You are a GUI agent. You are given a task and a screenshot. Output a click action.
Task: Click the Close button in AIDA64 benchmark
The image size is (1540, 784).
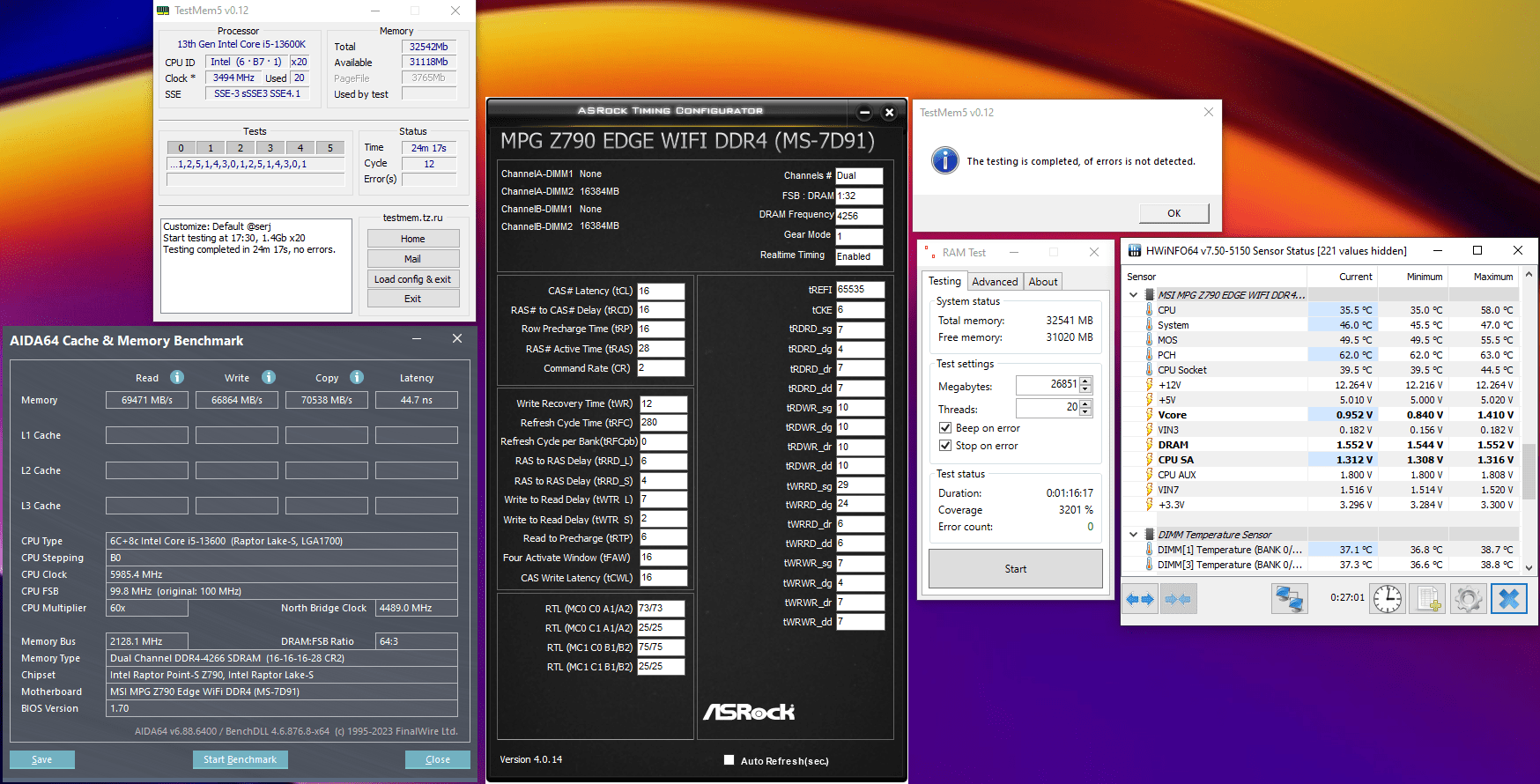[438, 759]
